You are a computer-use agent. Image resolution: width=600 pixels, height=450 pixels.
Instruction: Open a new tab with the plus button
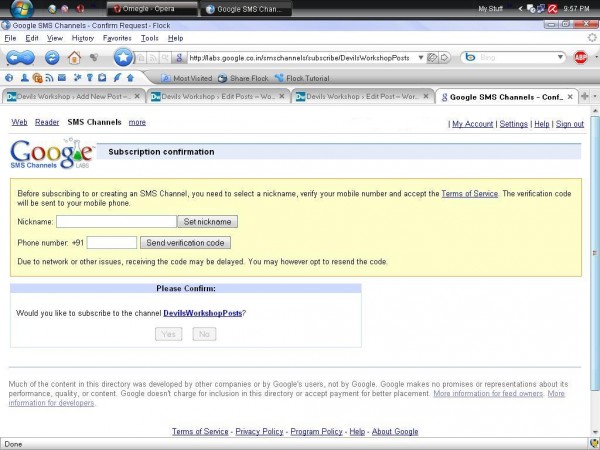coord(584,96)
